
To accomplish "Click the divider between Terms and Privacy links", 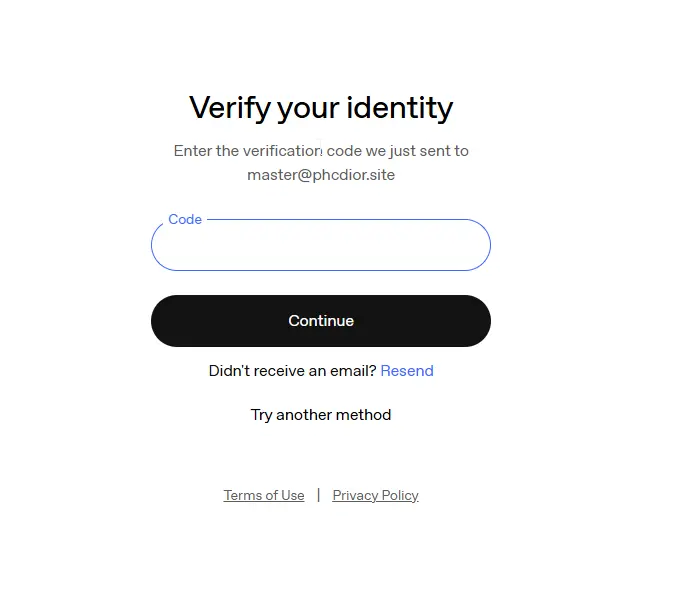I will (x=318, y=495).
